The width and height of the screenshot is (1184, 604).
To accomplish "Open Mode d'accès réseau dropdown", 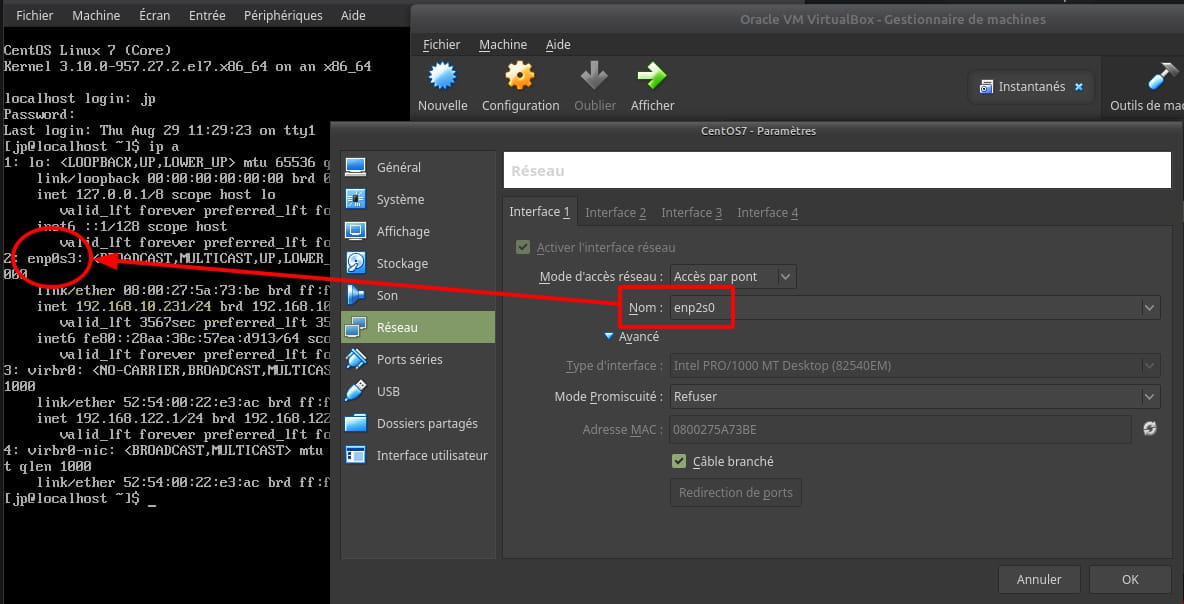I will pos(733,276).
